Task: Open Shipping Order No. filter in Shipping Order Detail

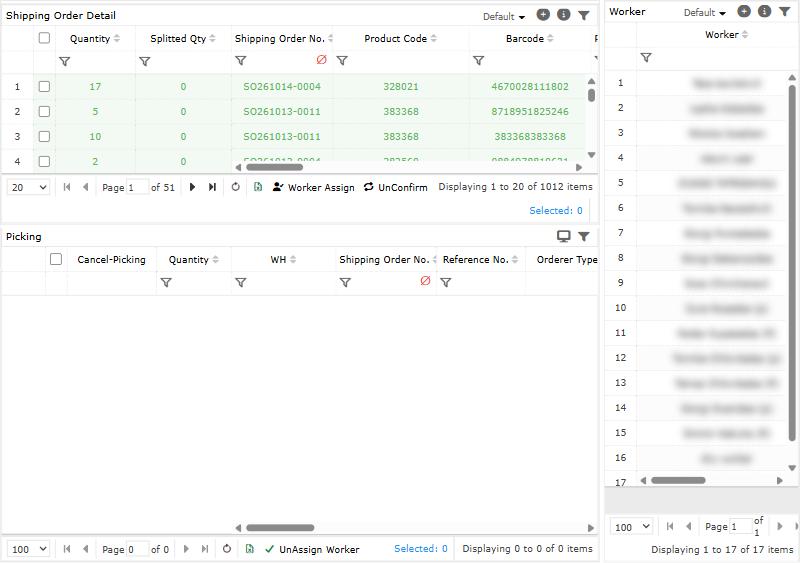Action: tap(241, 61)
